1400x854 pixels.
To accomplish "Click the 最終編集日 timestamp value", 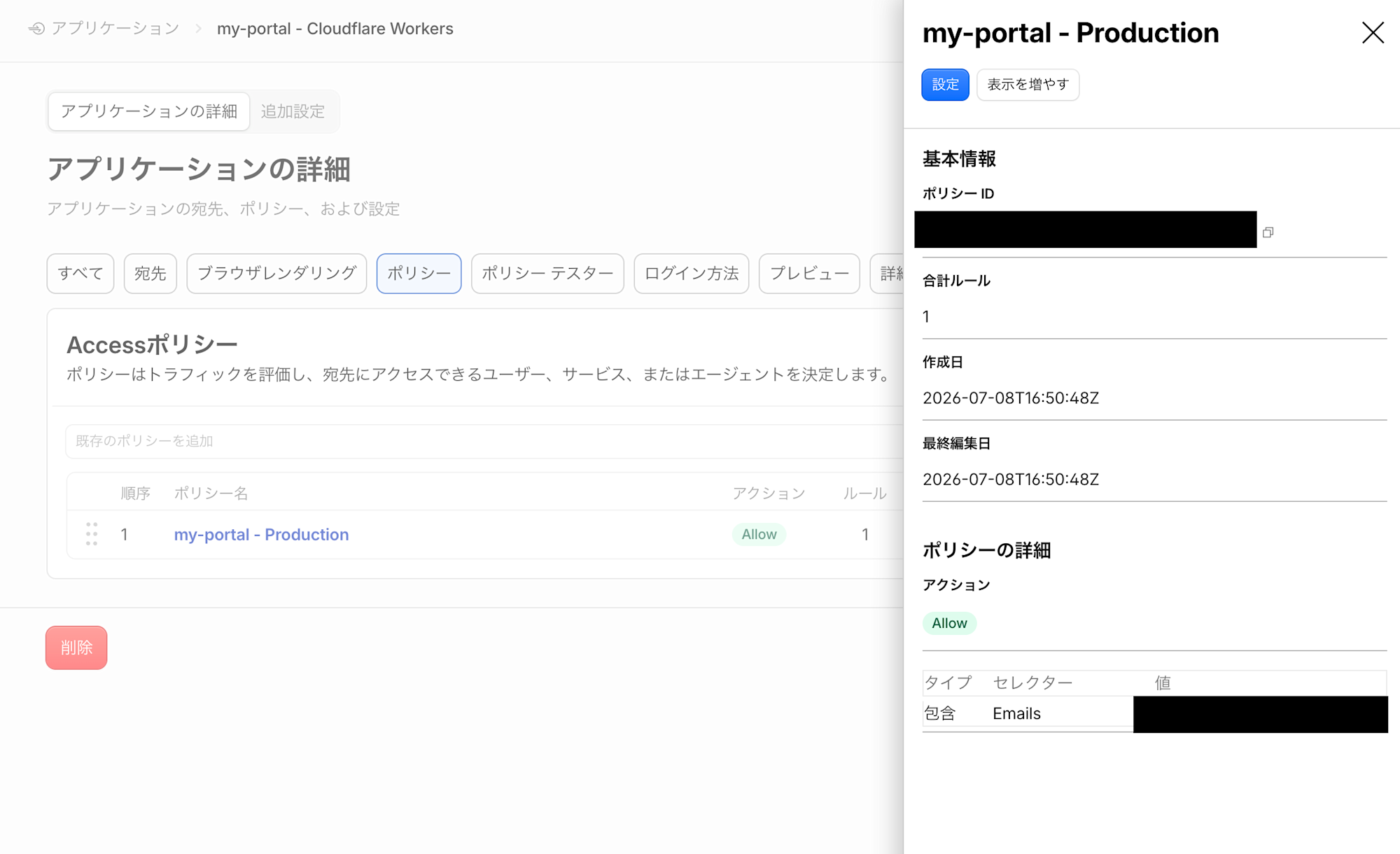I will tap(1011, 479).
